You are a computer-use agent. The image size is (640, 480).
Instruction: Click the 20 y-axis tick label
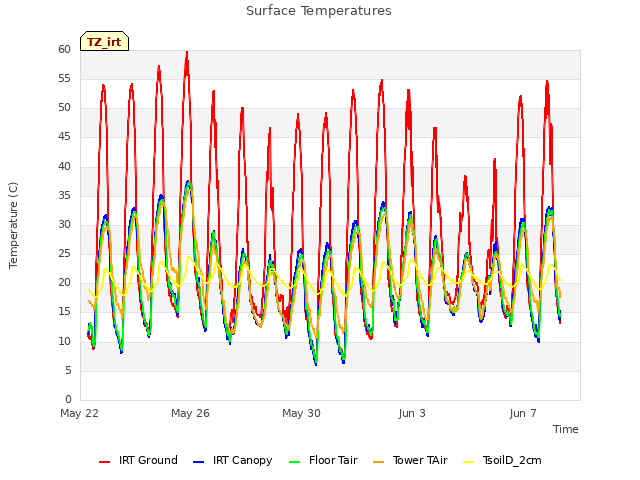tap(64, 283)
